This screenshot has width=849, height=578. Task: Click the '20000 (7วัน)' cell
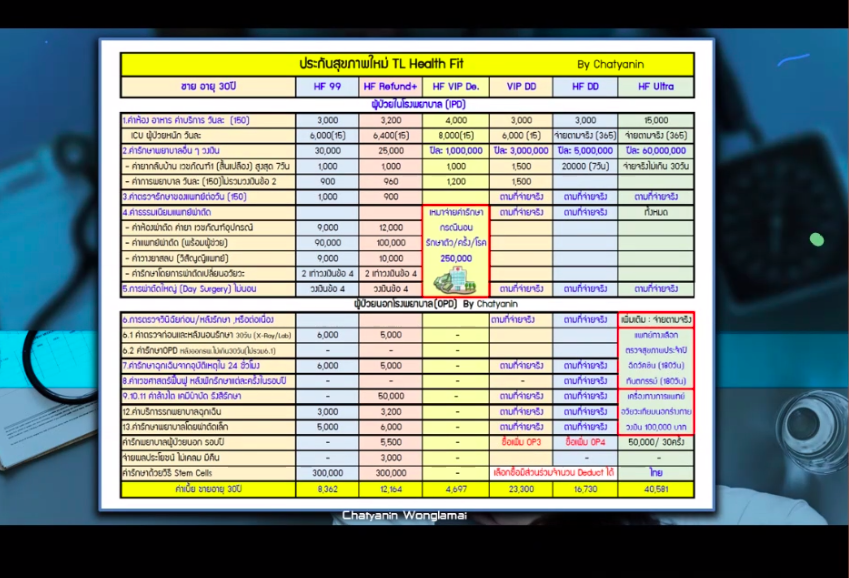pyautogui.click(x=585, y=166)
